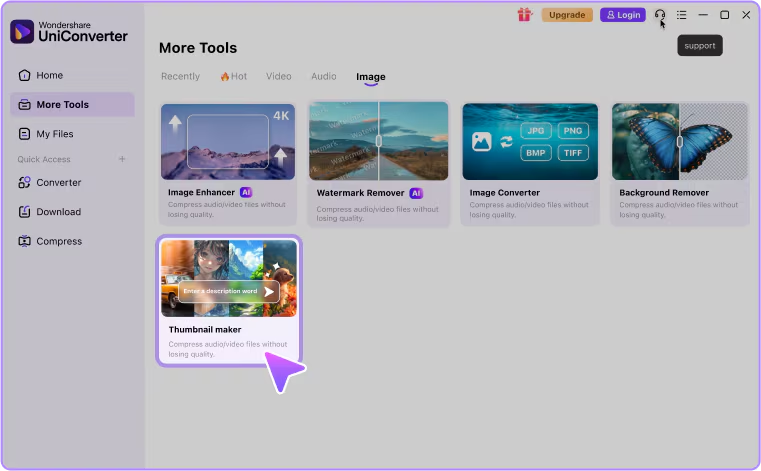
Task: Click the 'Watermark Remover' title text
Action: coord(360,193)
